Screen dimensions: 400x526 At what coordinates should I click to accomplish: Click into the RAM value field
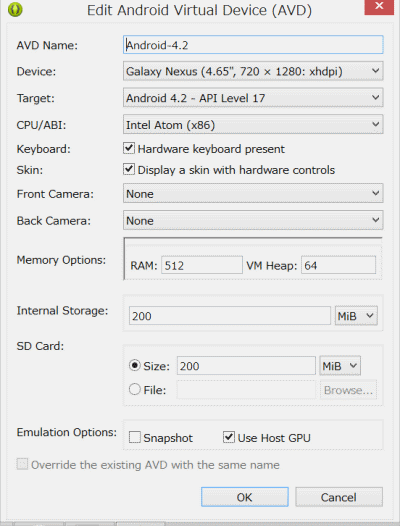(x=202, y=265)
